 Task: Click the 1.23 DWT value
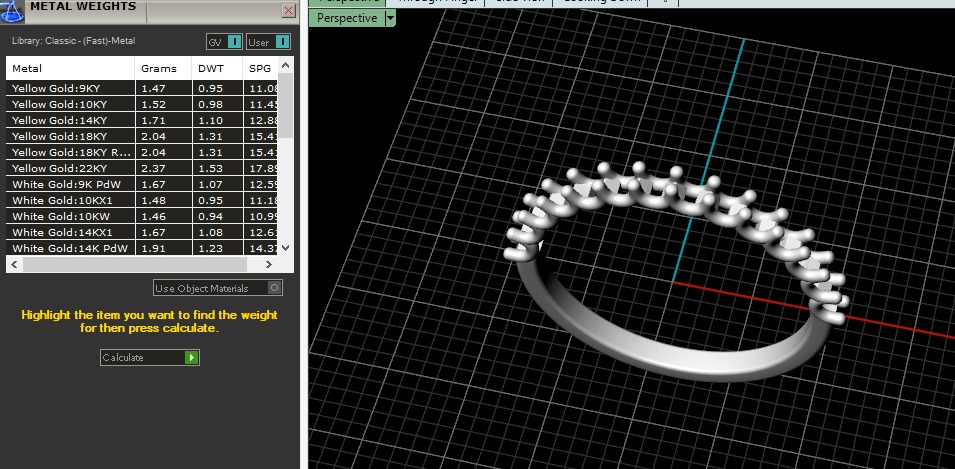(x=211, y=249)
